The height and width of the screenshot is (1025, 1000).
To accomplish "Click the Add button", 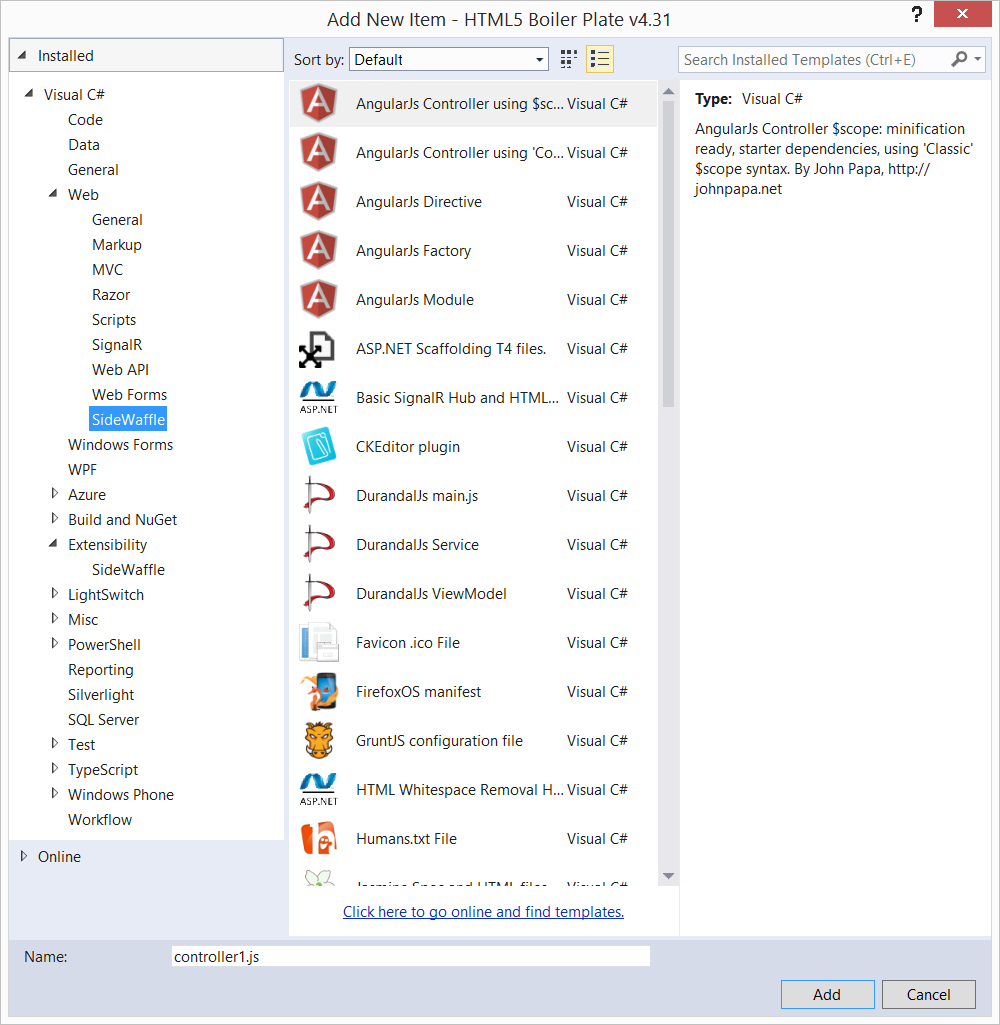I will pos(827,994).
